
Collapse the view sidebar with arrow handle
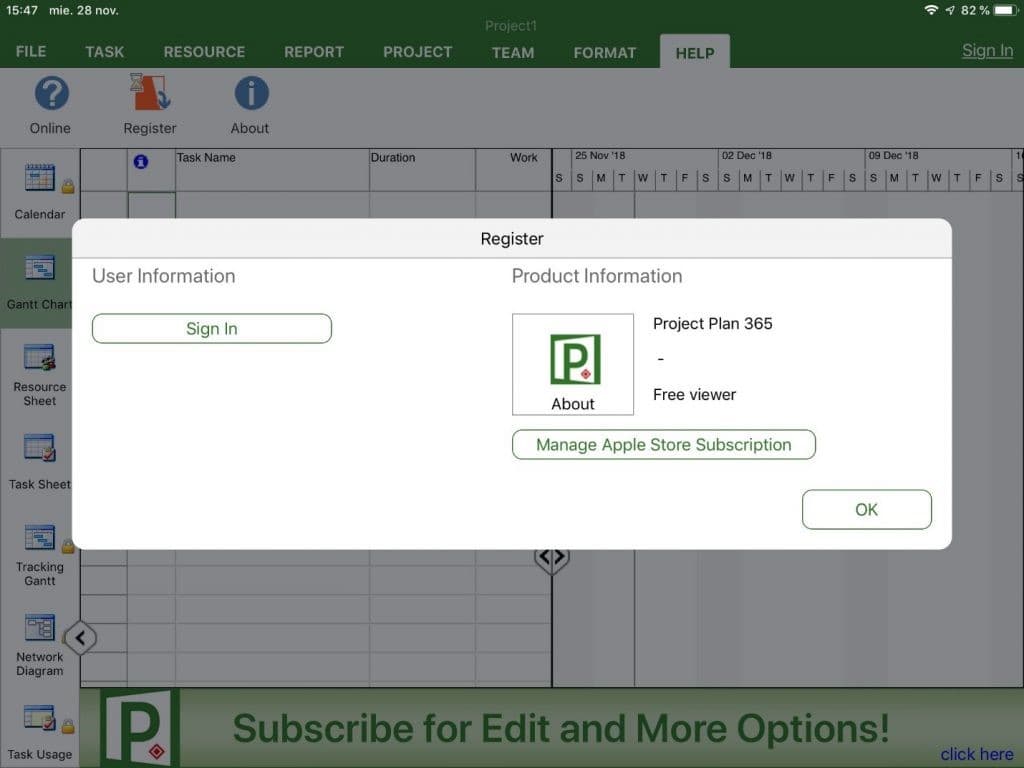[x=80, y=637]
